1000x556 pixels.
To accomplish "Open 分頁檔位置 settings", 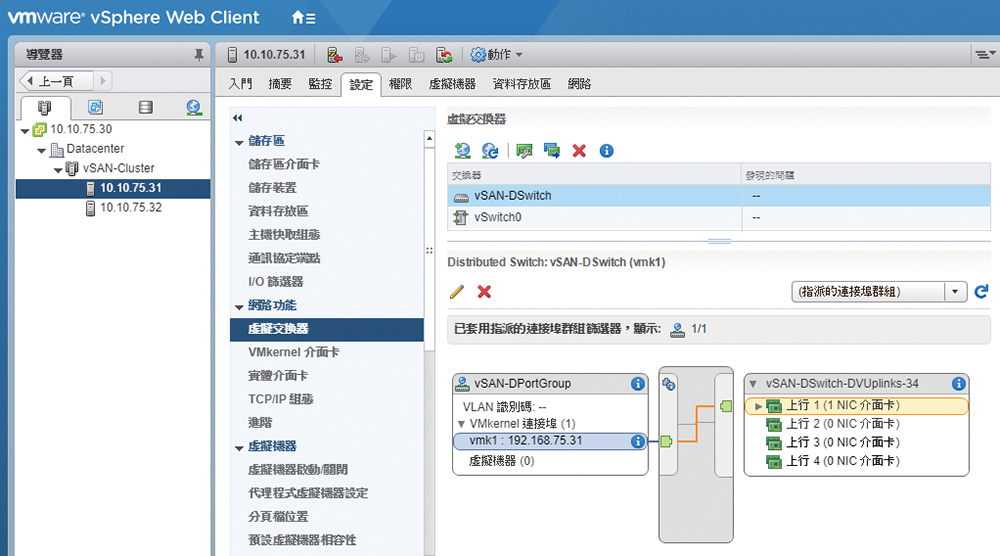I will (x=278, y=516).
